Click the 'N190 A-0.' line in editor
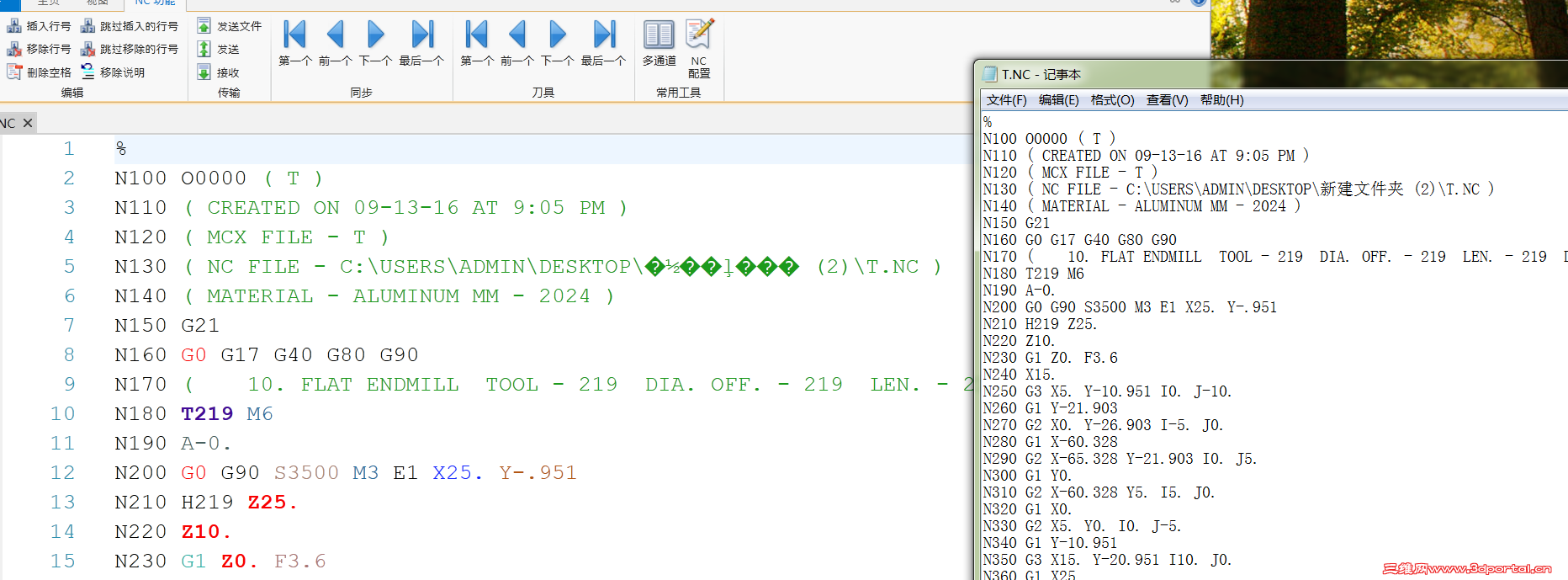Viewport: 1568px width, 580px height. [x=172, y=444]
